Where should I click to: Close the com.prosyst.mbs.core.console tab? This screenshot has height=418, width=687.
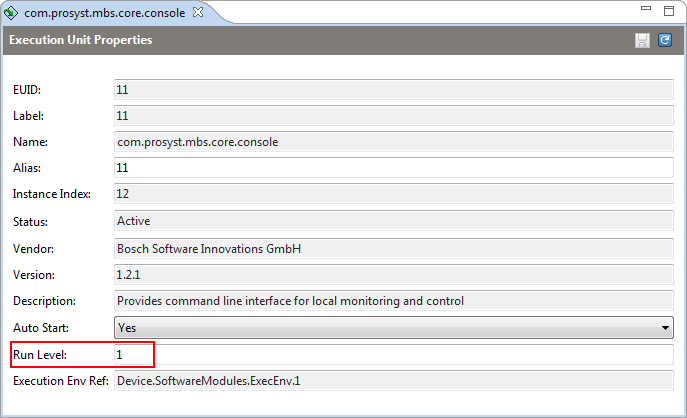tap(198, 12)
